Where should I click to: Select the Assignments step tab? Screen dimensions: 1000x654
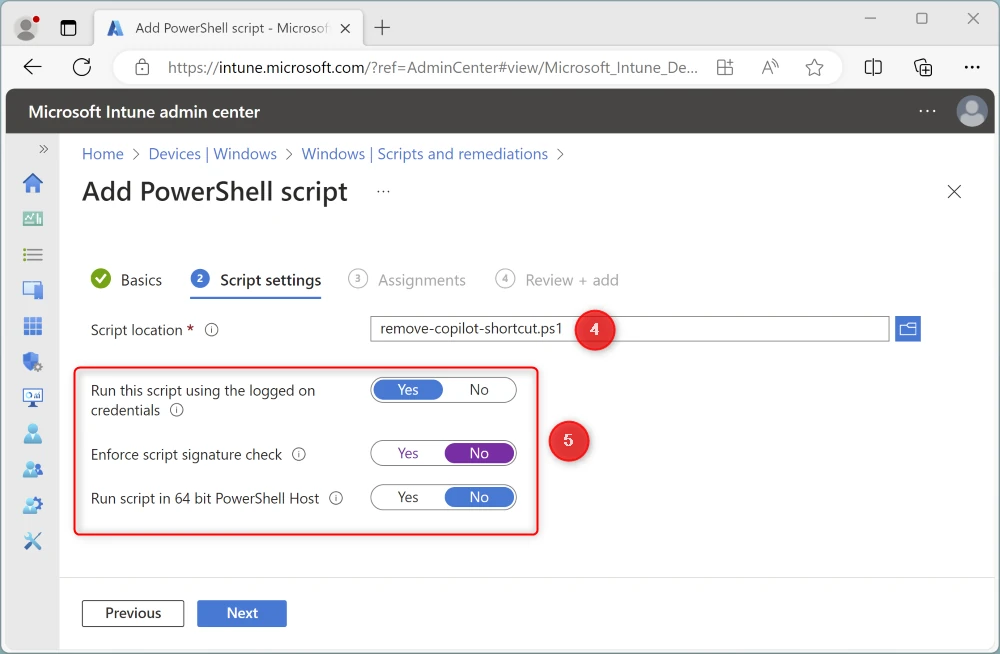coord(407,280)
